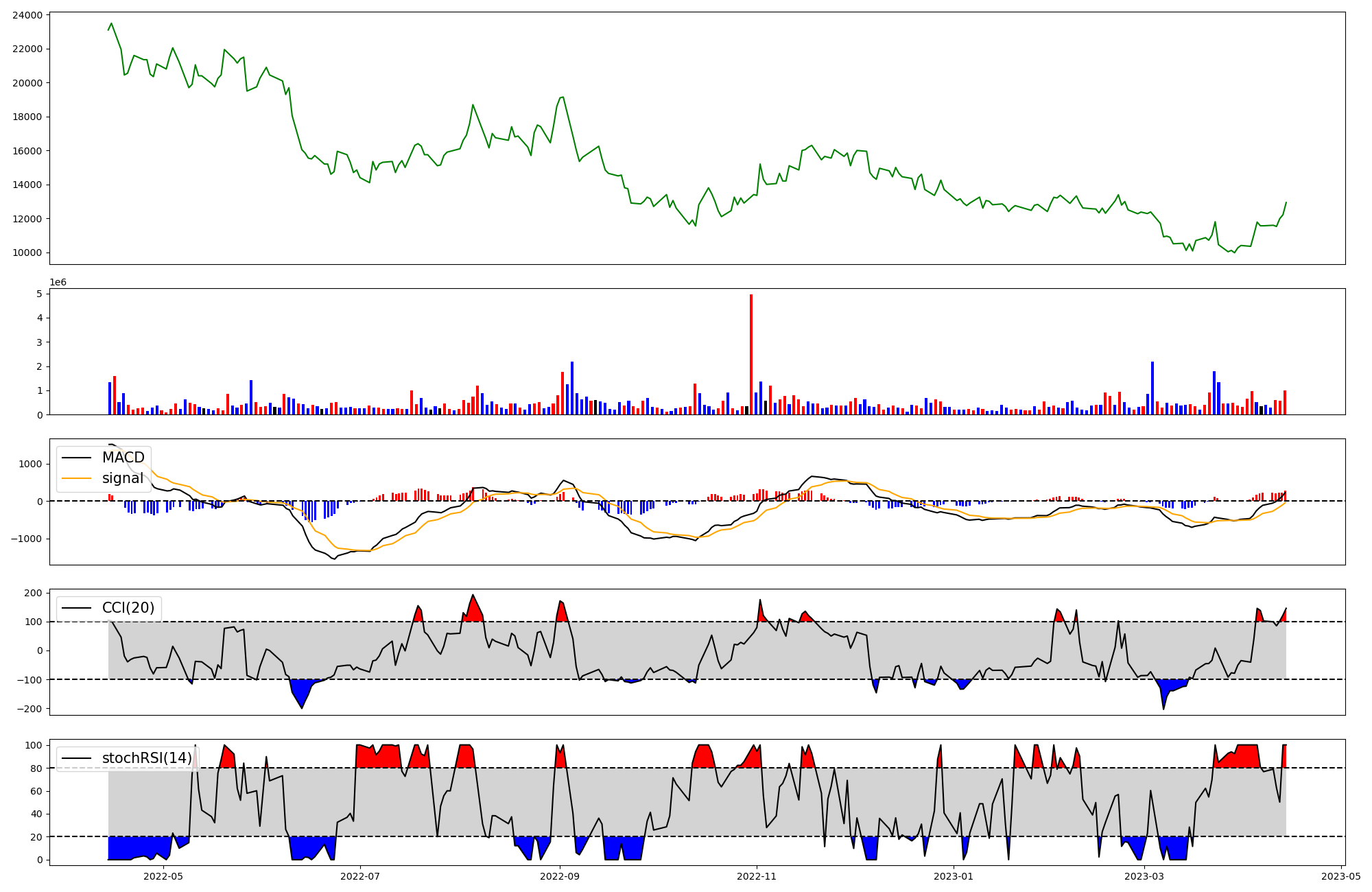Click the 2023-03 x-axis date label
Viewport: 1372px width, 892px height.
click(1144, 876)
